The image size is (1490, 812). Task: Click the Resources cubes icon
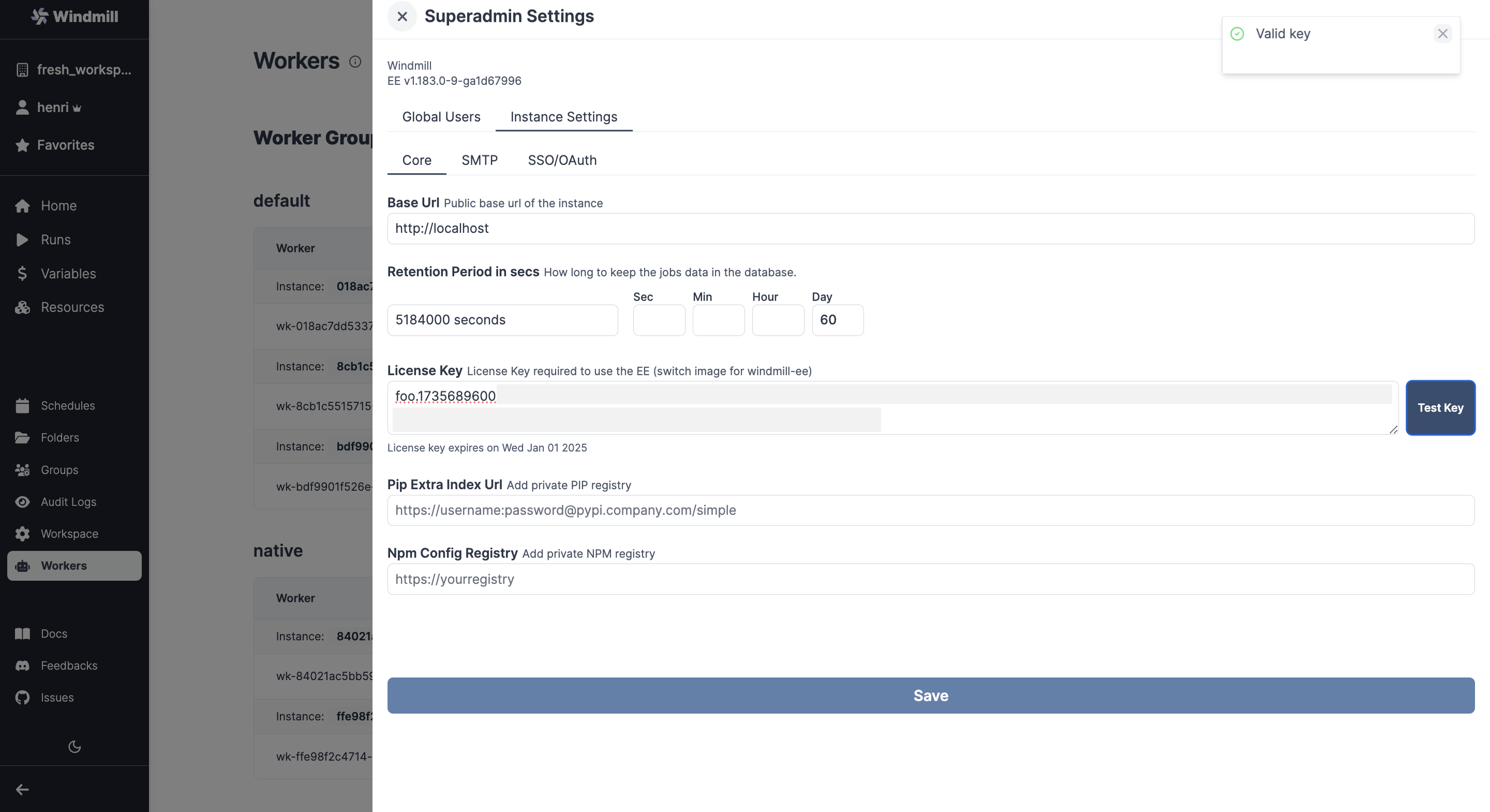(23, 308)
